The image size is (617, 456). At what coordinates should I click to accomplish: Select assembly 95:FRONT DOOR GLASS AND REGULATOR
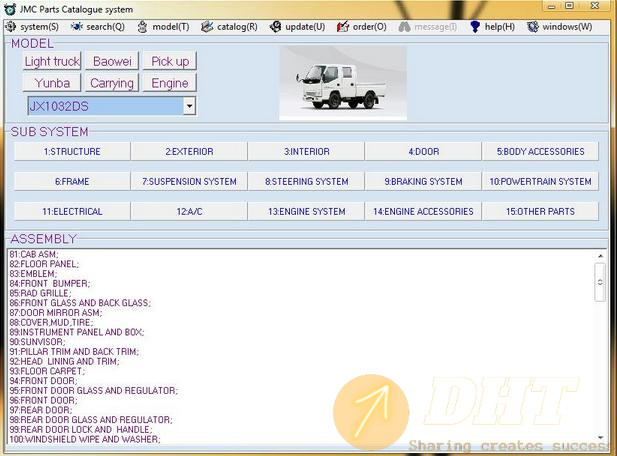point(94,391)
